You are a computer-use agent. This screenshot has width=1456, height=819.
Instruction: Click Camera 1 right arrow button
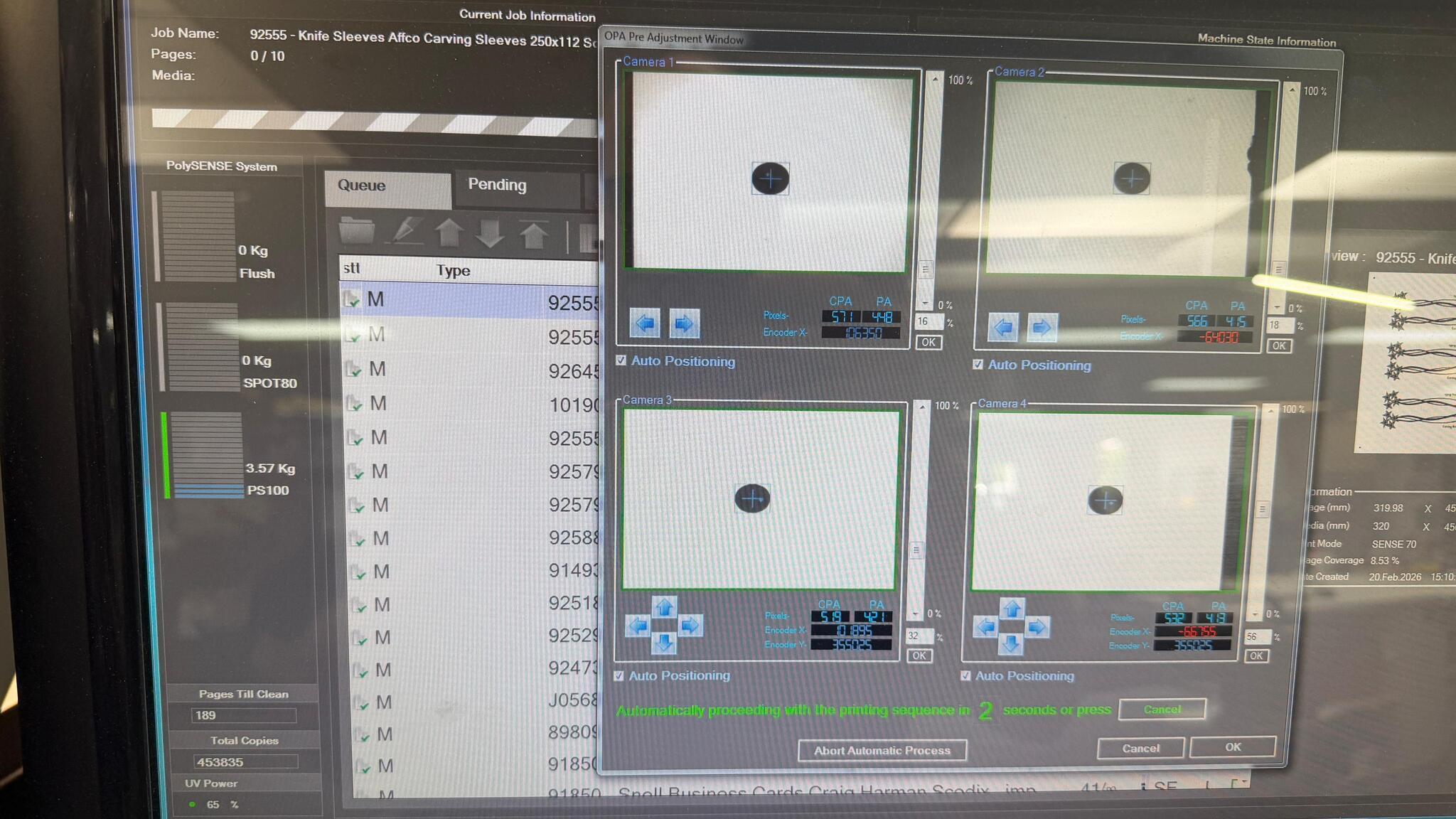click(684, 324)
